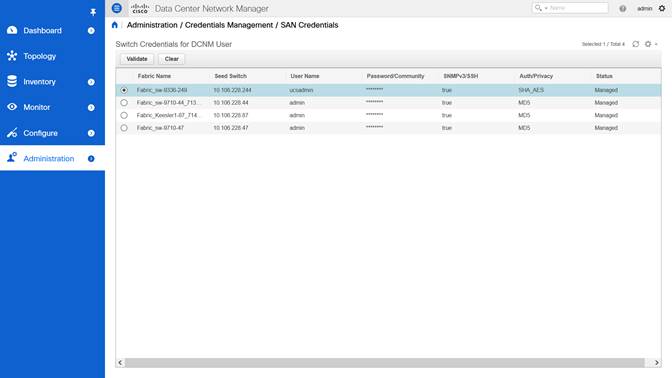This screenshot has height=378, width=672.
Task: Sort by Status column header
Action: 604,76
